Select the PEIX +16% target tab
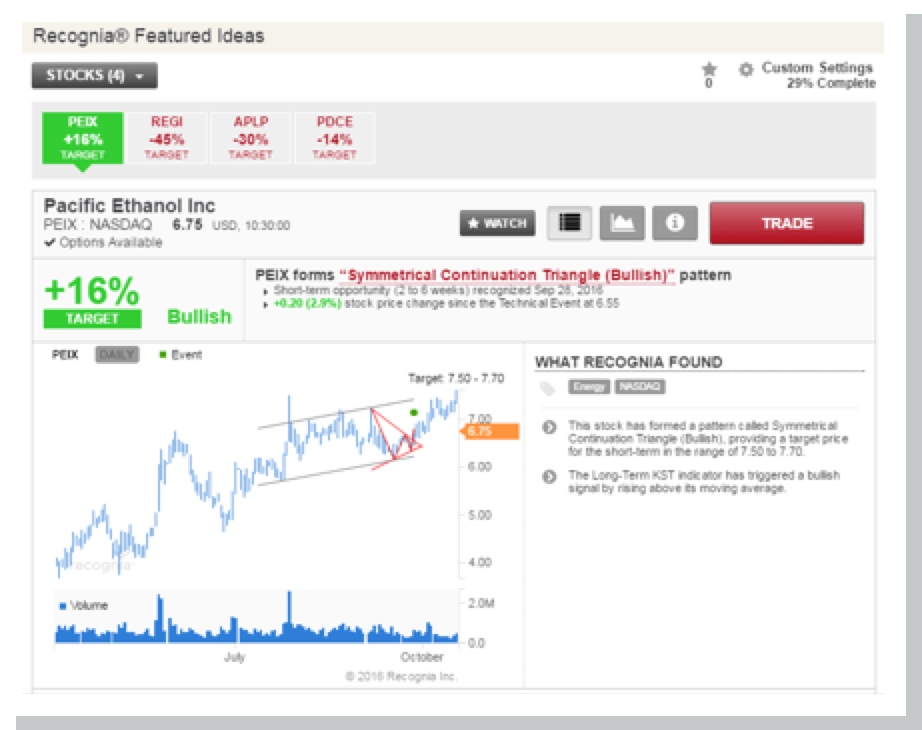922x730 pixels. click(x=82, y=138)
